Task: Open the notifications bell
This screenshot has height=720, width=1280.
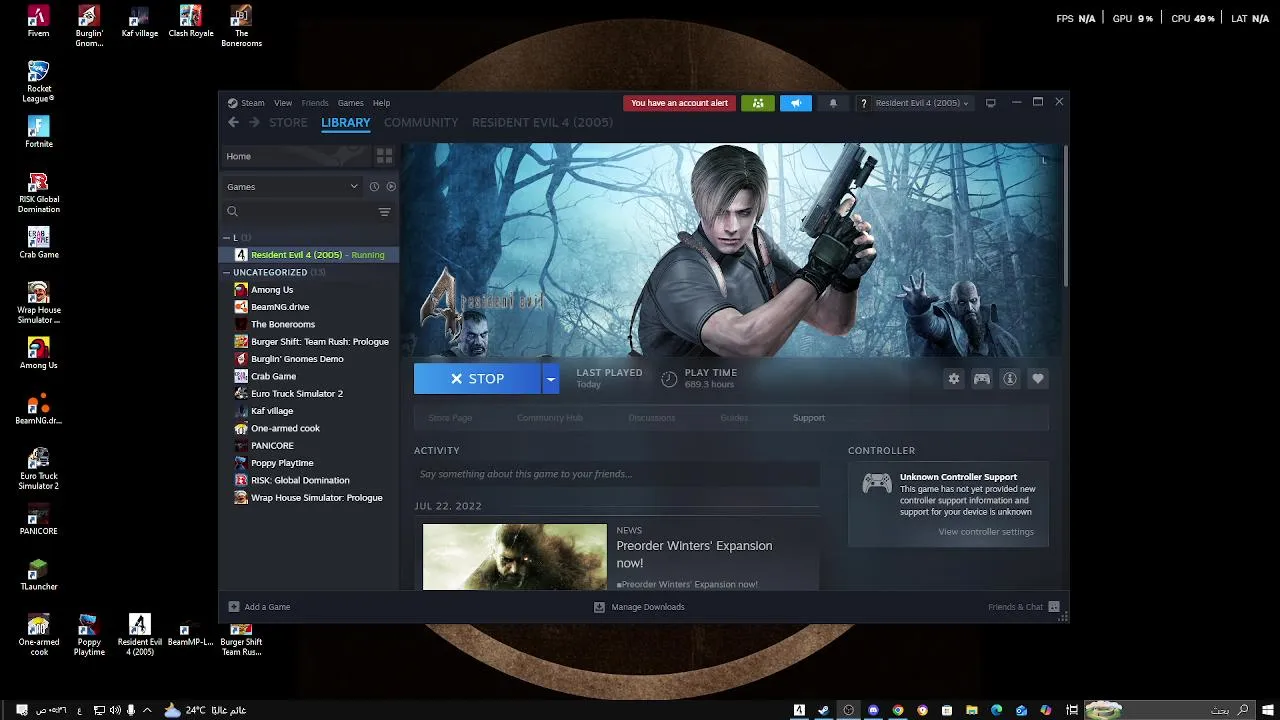Action: [x=833, y=103]
